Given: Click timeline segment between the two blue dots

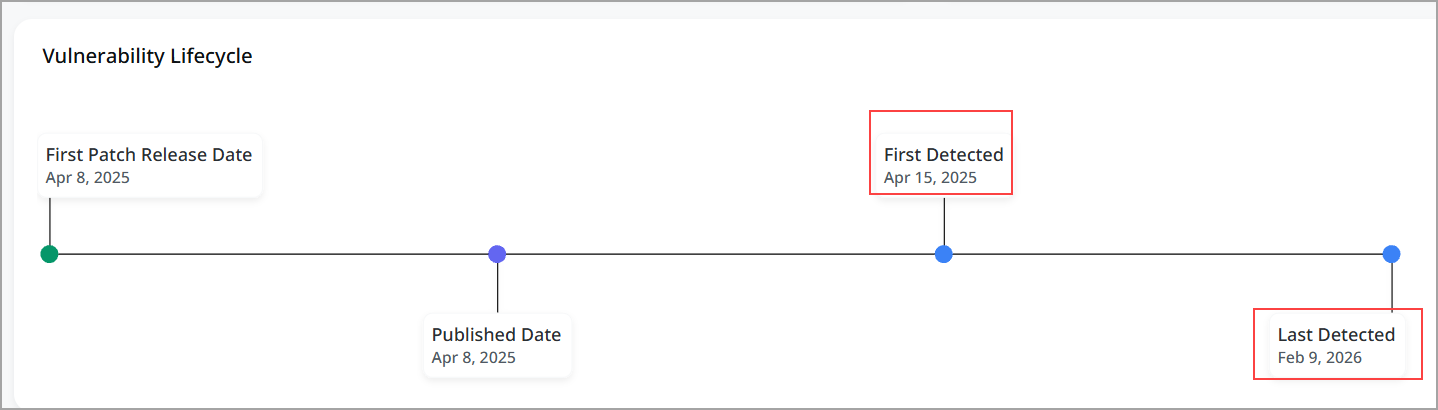Looking at the screenshot, I should (1167, 254).
